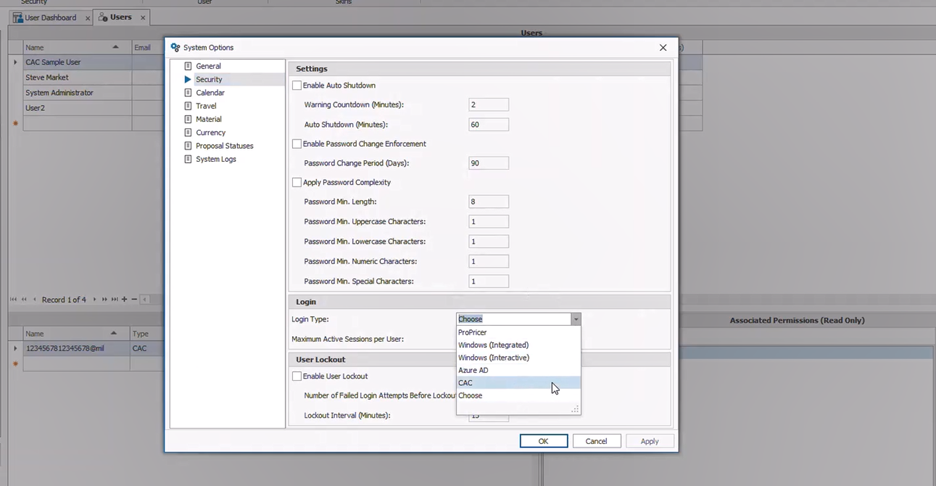This screenshot has height=486, width=936.
Task: Open the General options page icon
Action: [x=187, y=66]
